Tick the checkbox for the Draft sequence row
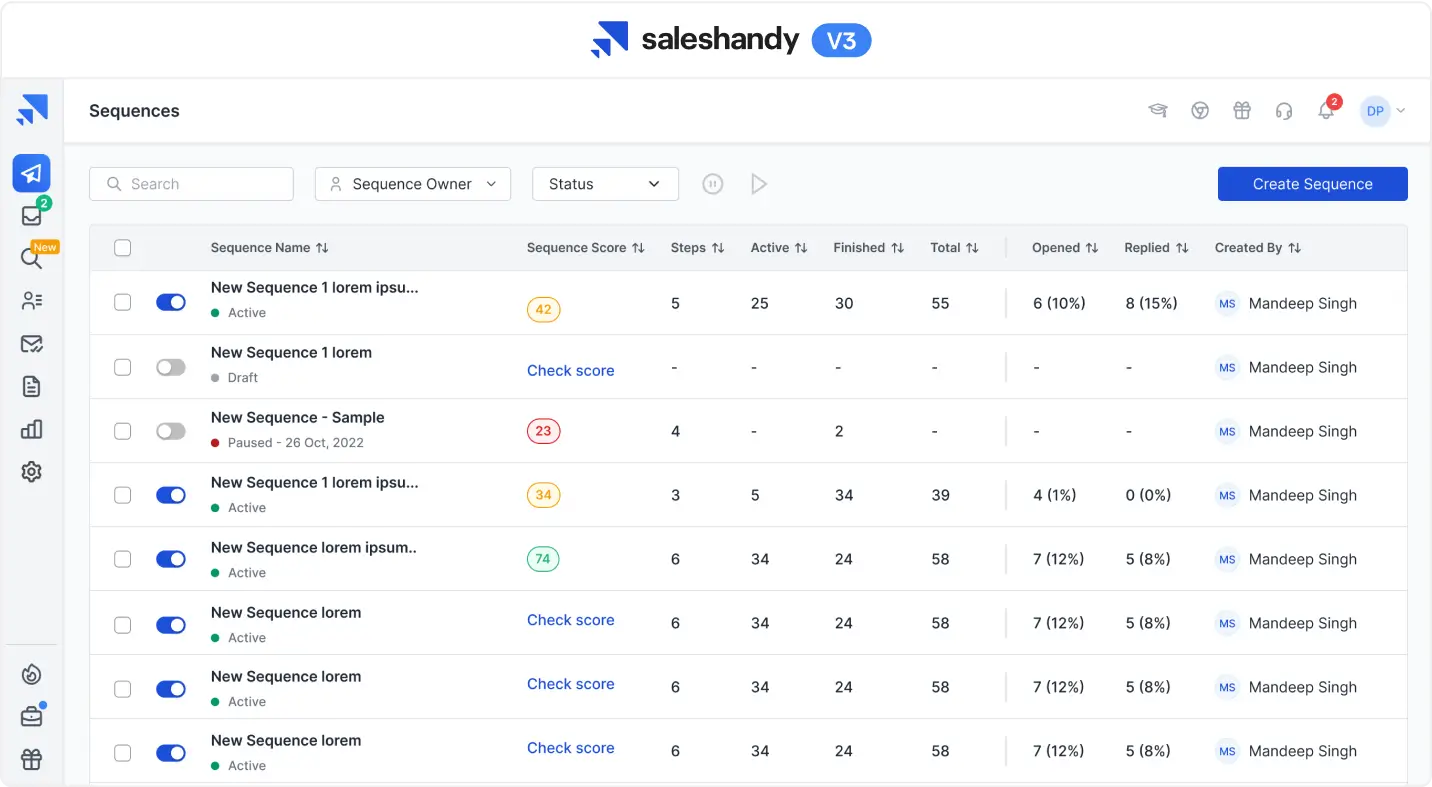Screen dimensions: 1432x787 [123, 367]
